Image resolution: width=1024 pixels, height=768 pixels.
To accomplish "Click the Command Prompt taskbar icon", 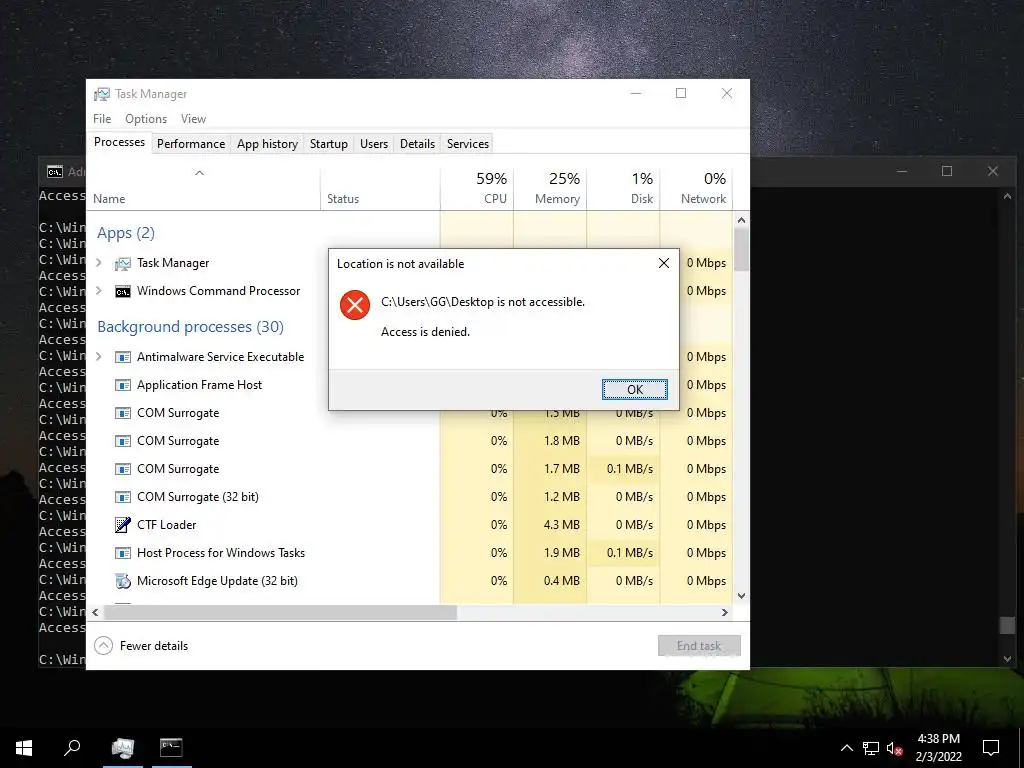I will coord(171,747).
